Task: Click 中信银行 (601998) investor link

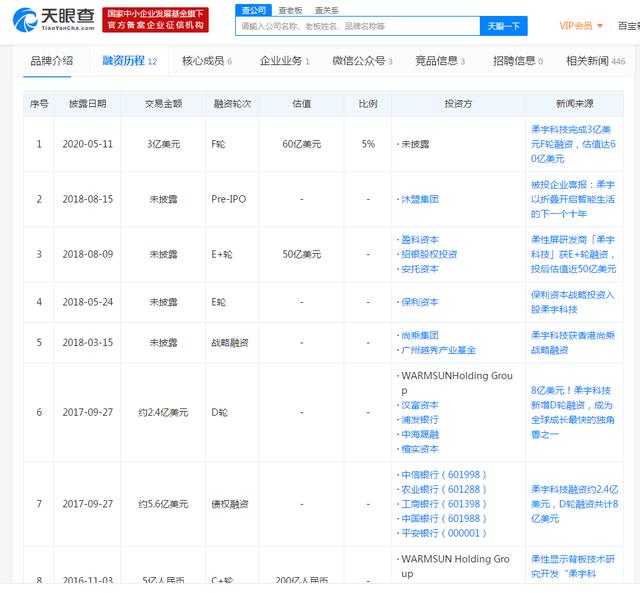Action: [438, 475]
